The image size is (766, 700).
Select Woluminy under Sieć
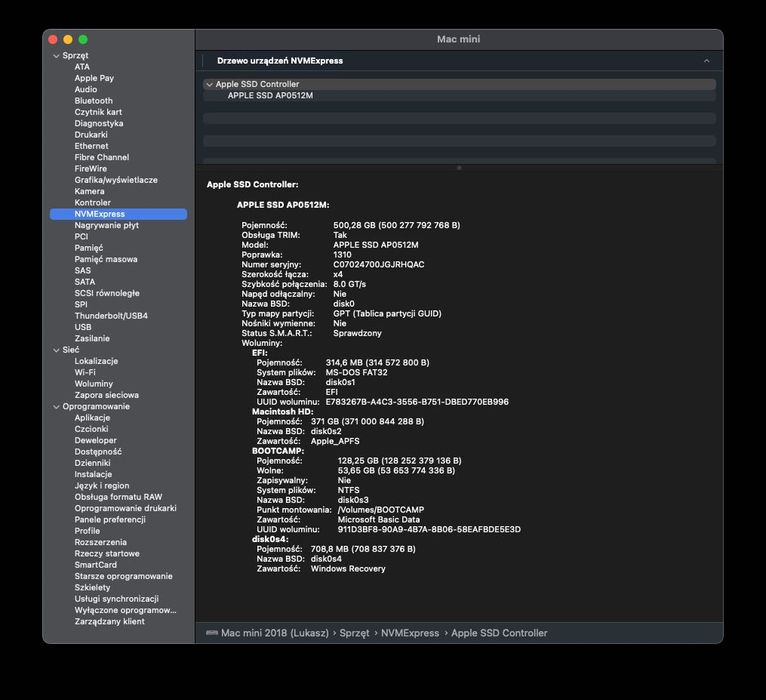tap(93, 383)
